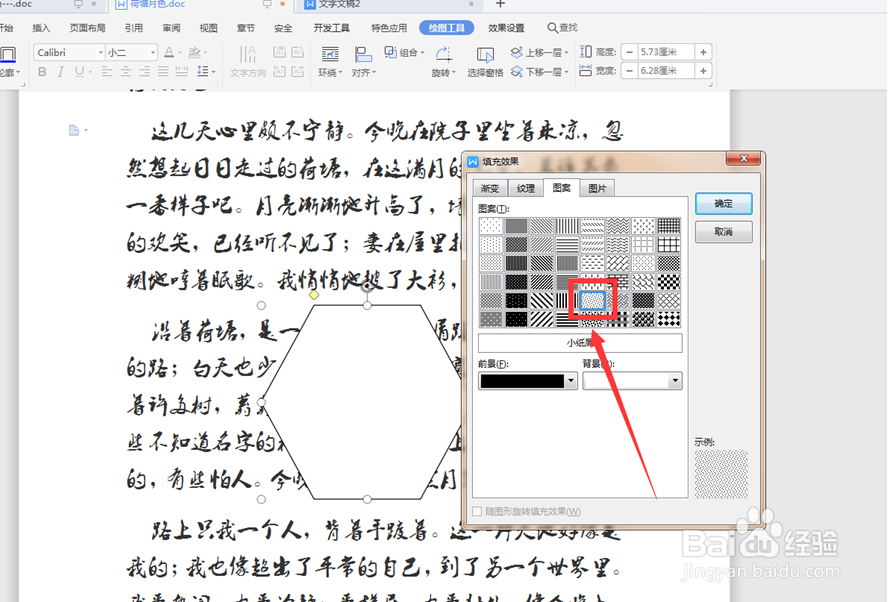
Task: Select the highlighted 小纸屑 pattern swatch
Action: [x=593, y=300]
